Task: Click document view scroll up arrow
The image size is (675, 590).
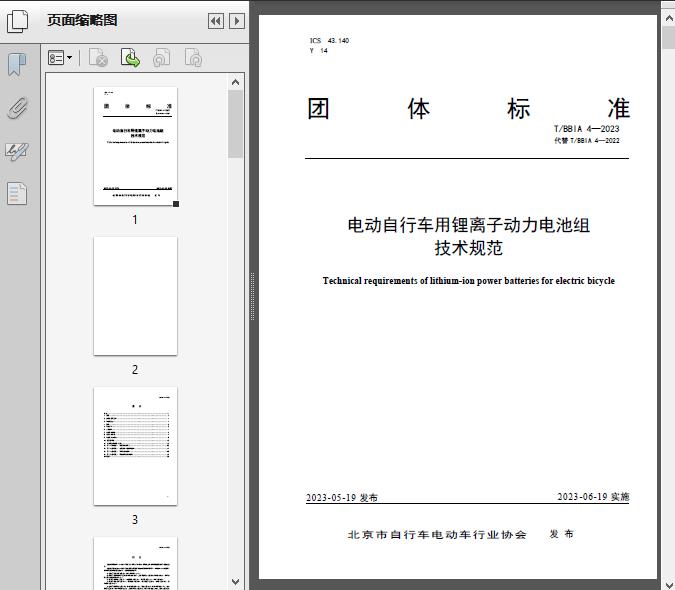Action: tap(669, 19)
